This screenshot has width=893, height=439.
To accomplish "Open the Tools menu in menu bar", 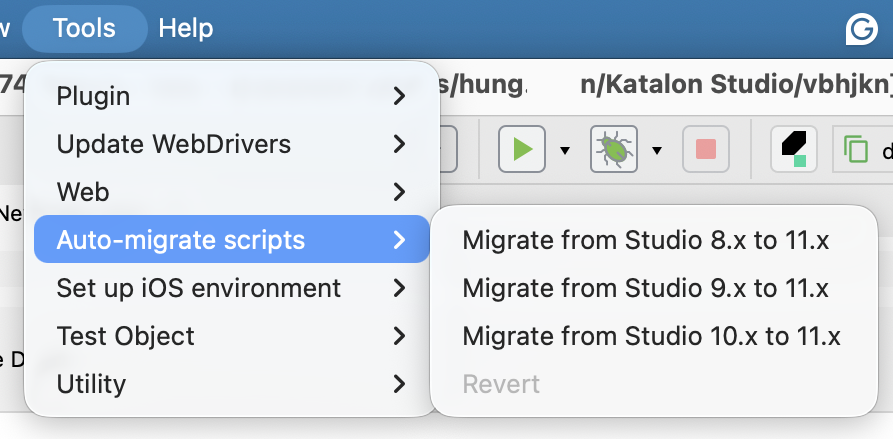I will tap(84, 28).
